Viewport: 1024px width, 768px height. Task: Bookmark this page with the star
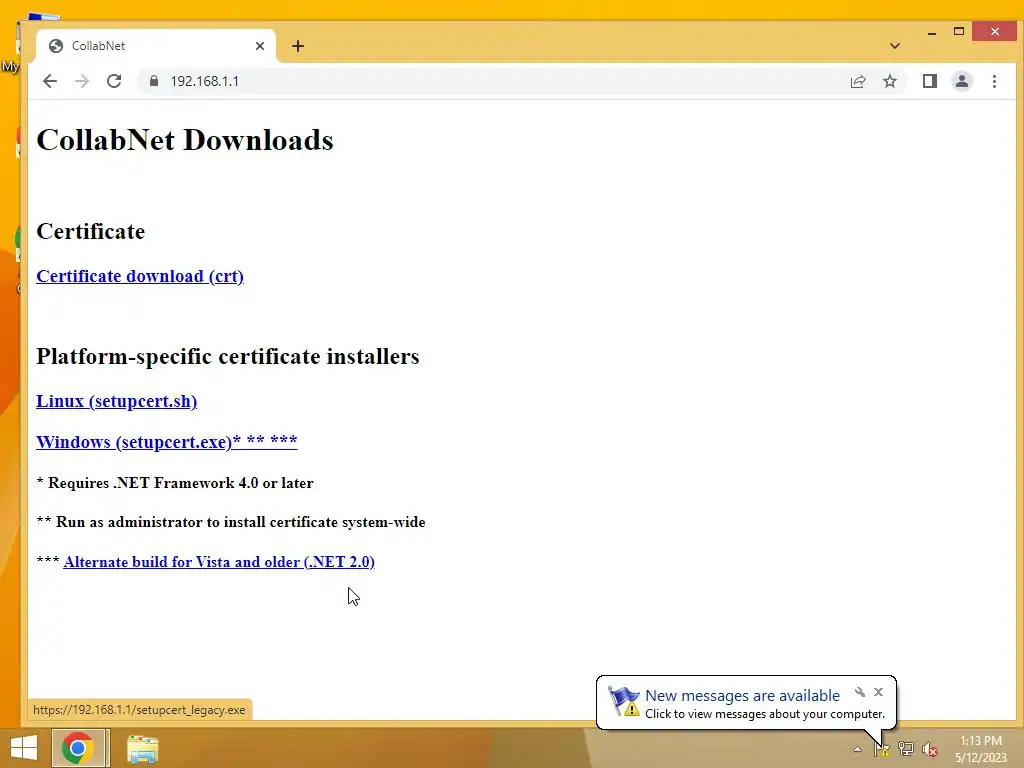889,81
